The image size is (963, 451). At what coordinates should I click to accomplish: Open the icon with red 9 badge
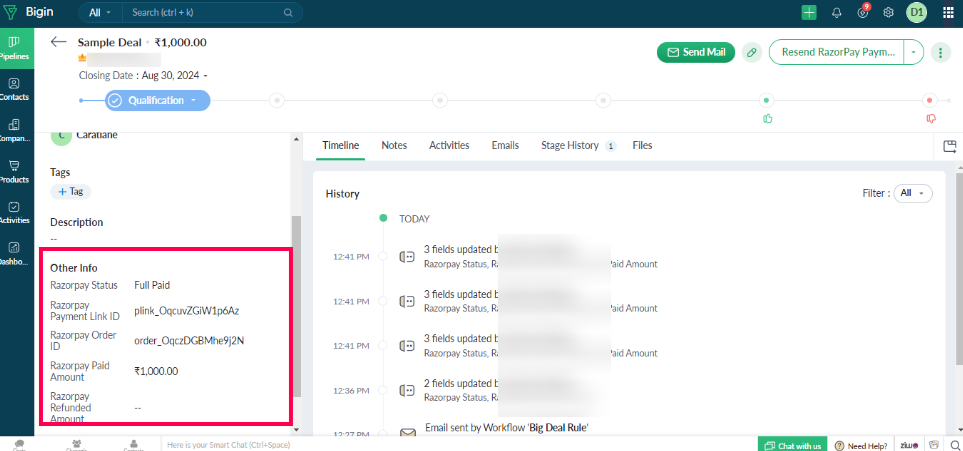point(863,12)
